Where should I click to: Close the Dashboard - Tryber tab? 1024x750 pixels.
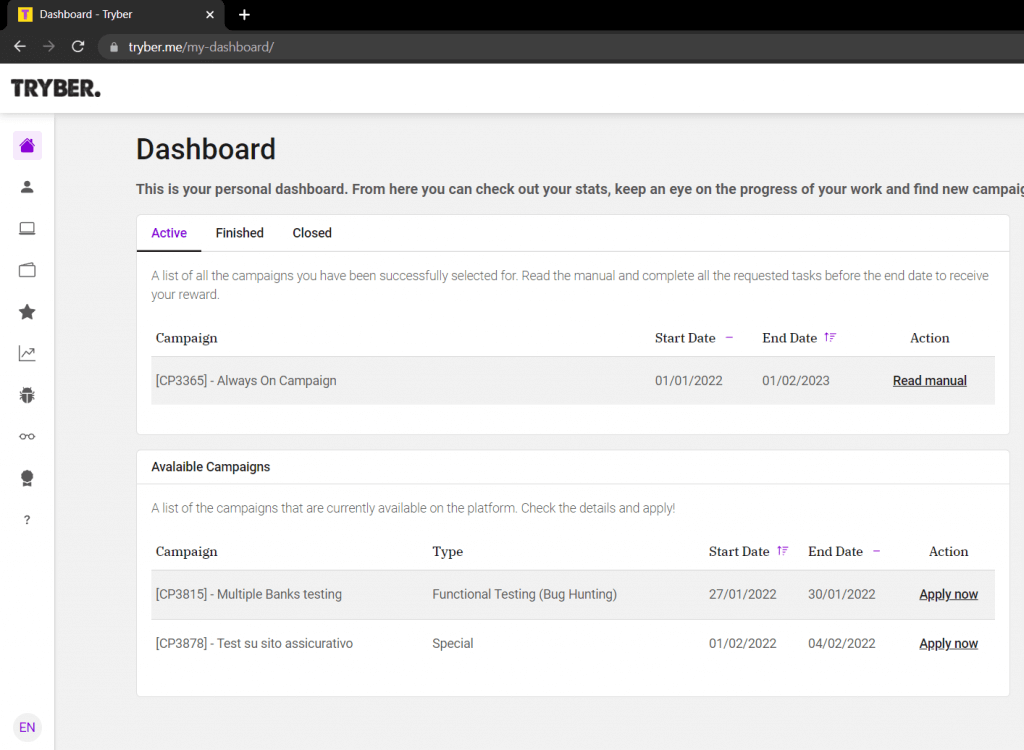[210, 14]
